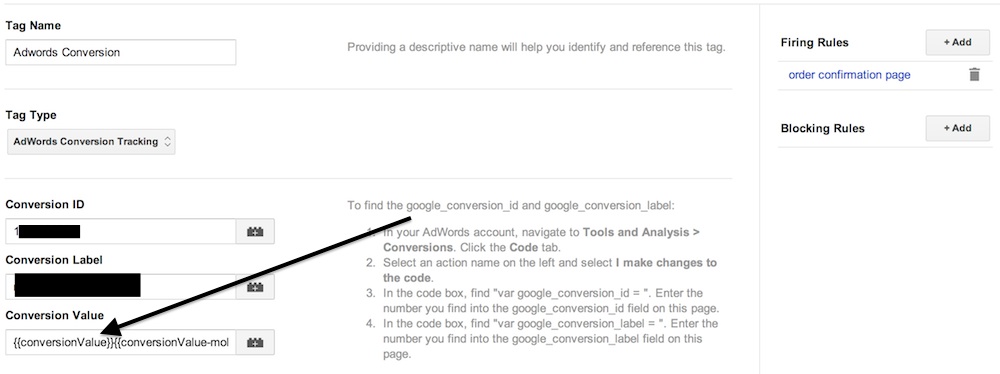The image size is (1000, 374).
Task: Click the Conversion Value label
Action: 55,315
